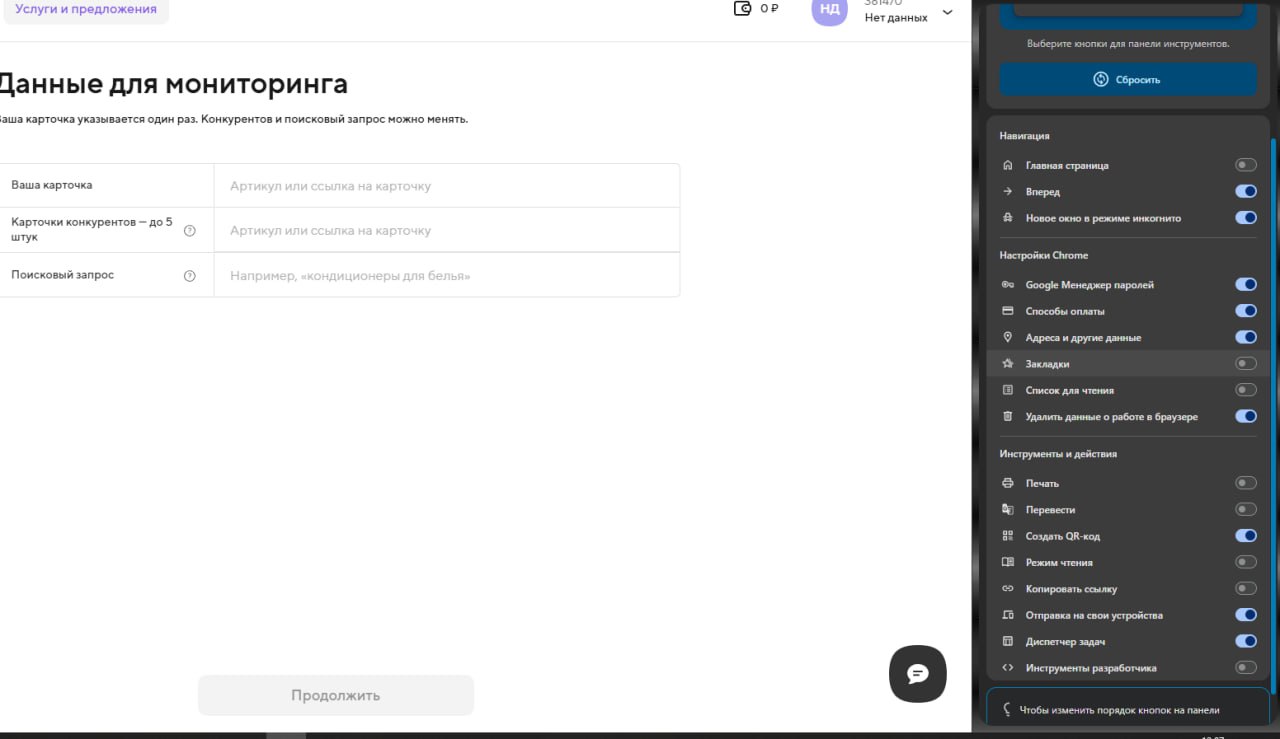Expand the account dropdown chevron
The width and height of the screenshot is (1280, 739).
click(x=948, y=12)
